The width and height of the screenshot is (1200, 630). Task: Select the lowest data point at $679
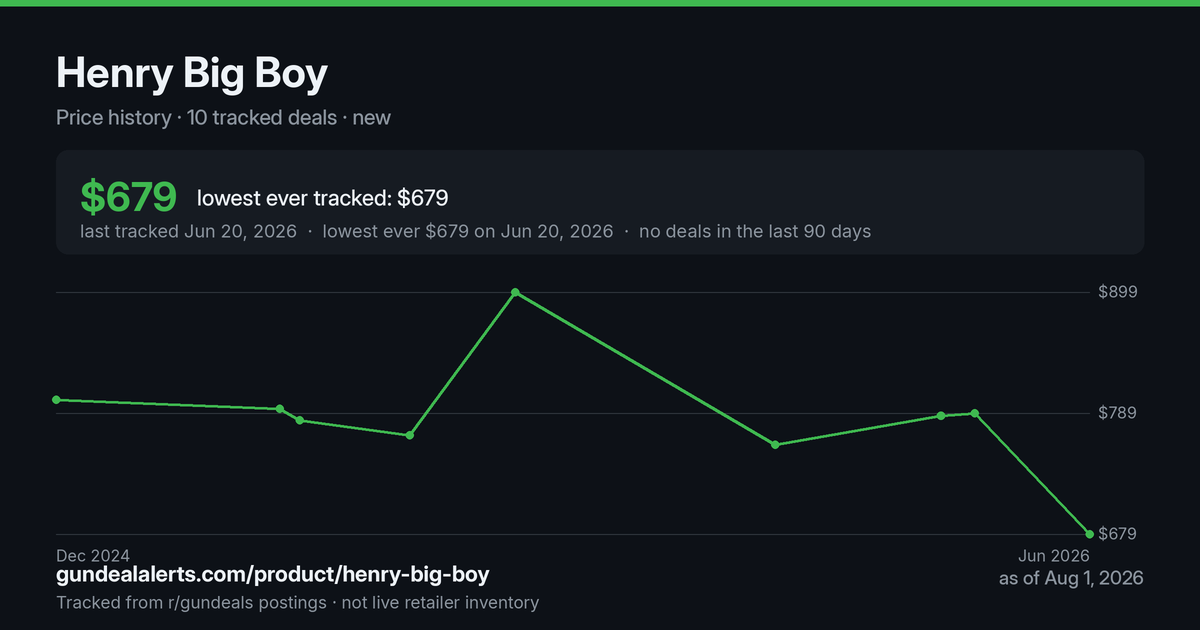(1089, 534)
